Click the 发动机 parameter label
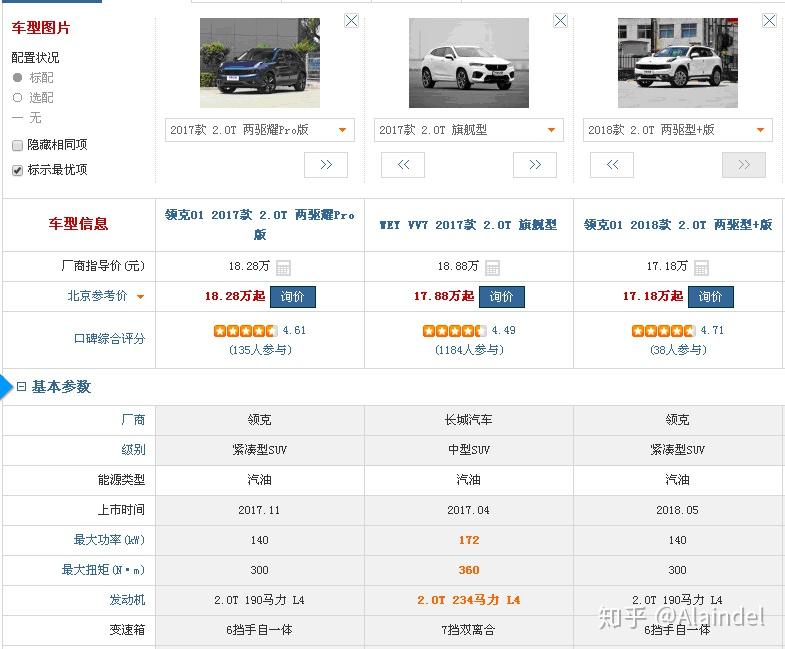Viewport: 785px width, 649px height. 127,600
